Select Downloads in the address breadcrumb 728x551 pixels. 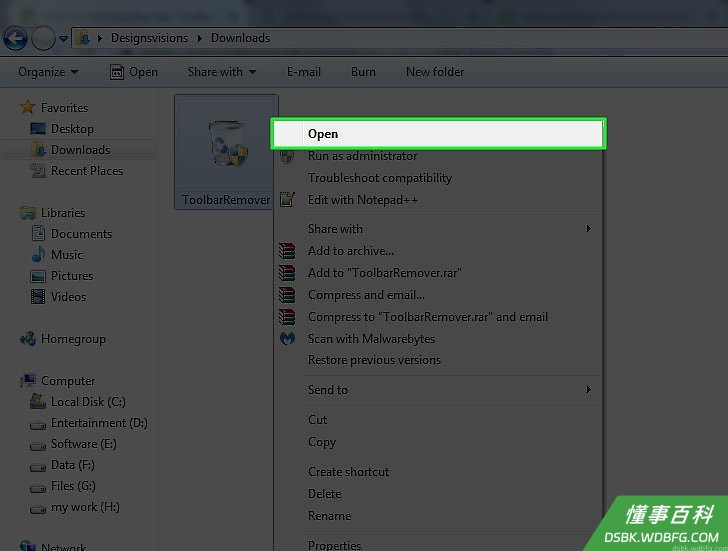pyautogui.click(x=240, y=38)
